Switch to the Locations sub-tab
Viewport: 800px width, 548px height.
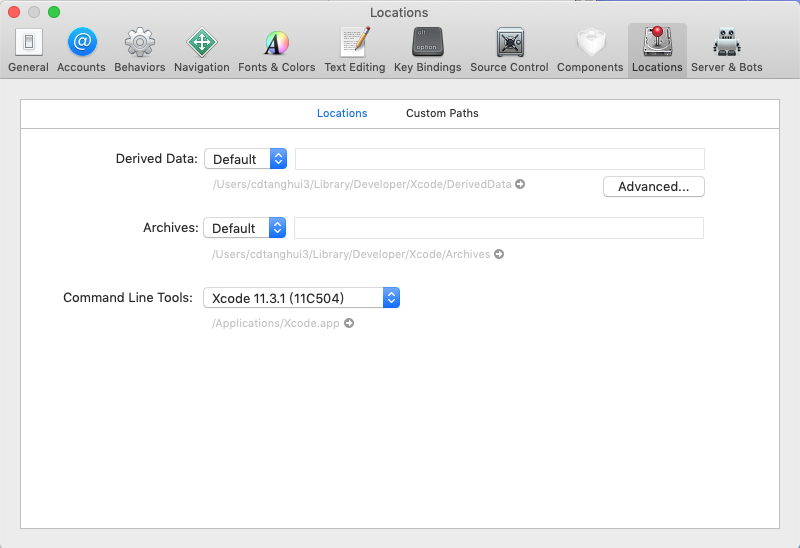click(342, 113)
